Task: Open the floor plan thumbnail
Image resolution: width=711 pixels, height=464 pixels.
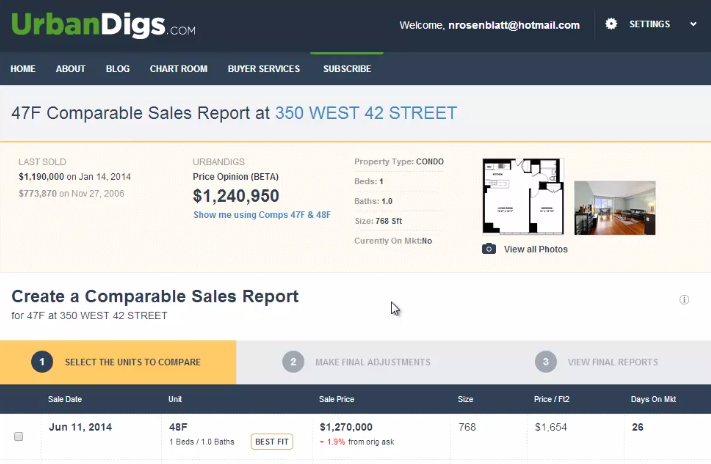Action: pos(523,196)
